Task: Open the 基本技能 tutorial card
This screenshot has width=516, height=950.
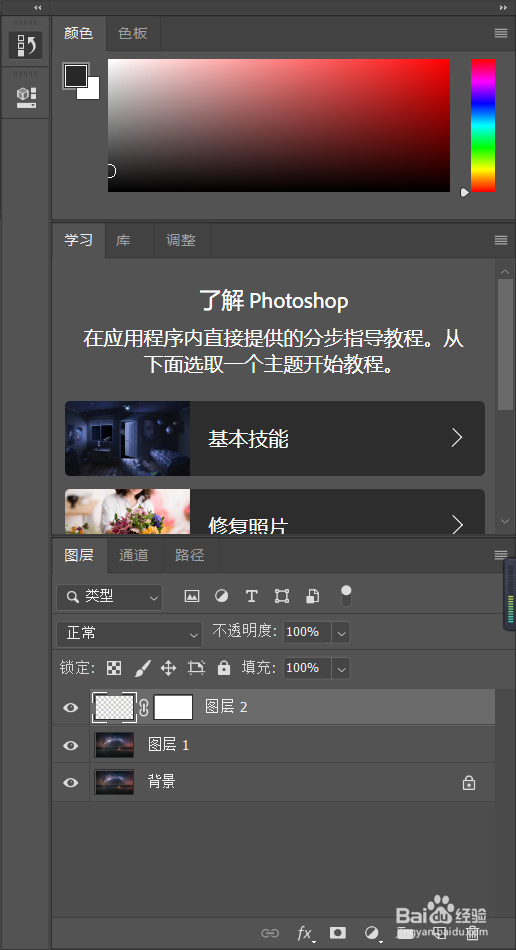Action: [x=275, y=438]
